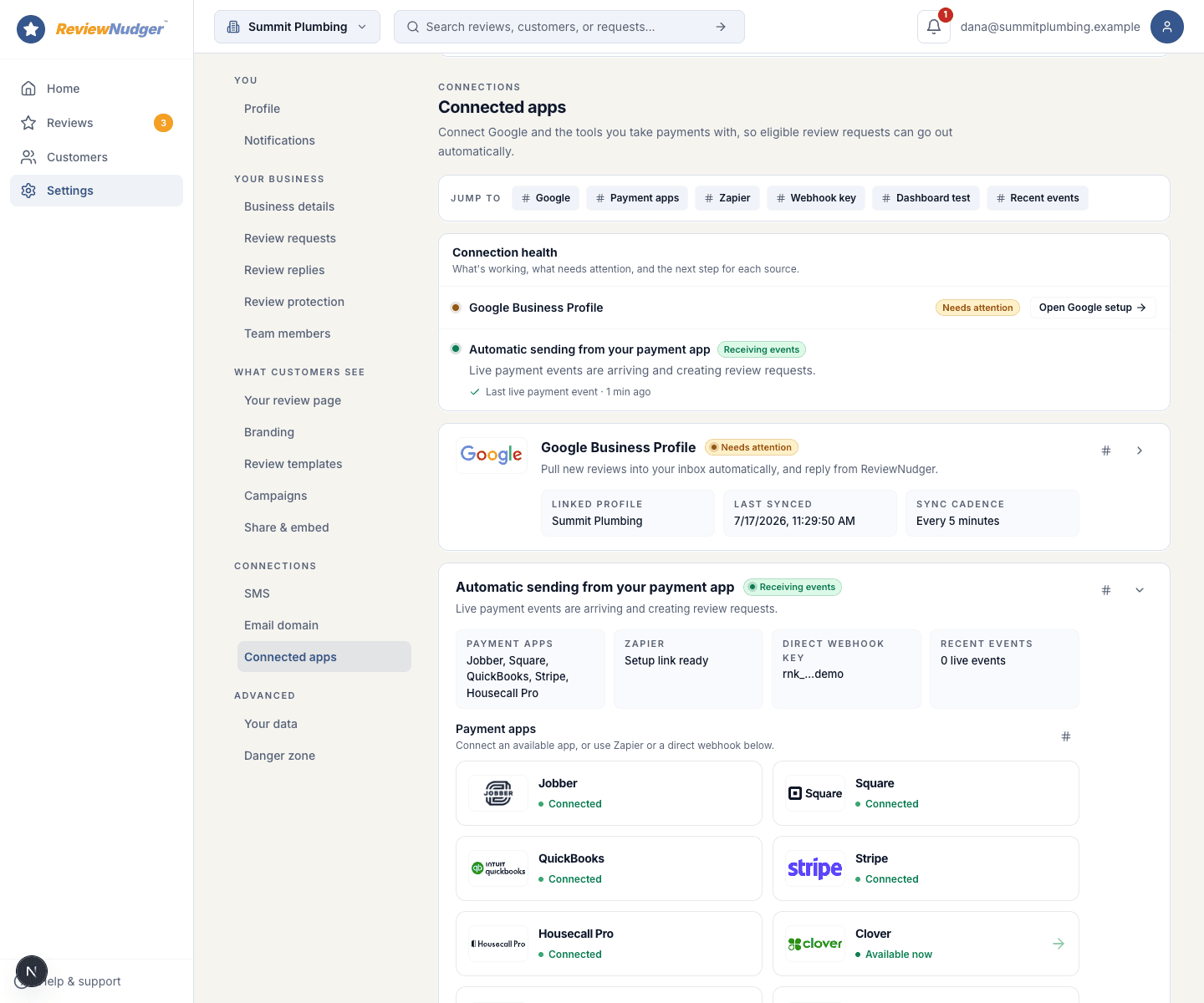The width and height of the screenshot is (1204, 1003).
Task: Click Open Google setup button
Action: tap(1093, 308)
